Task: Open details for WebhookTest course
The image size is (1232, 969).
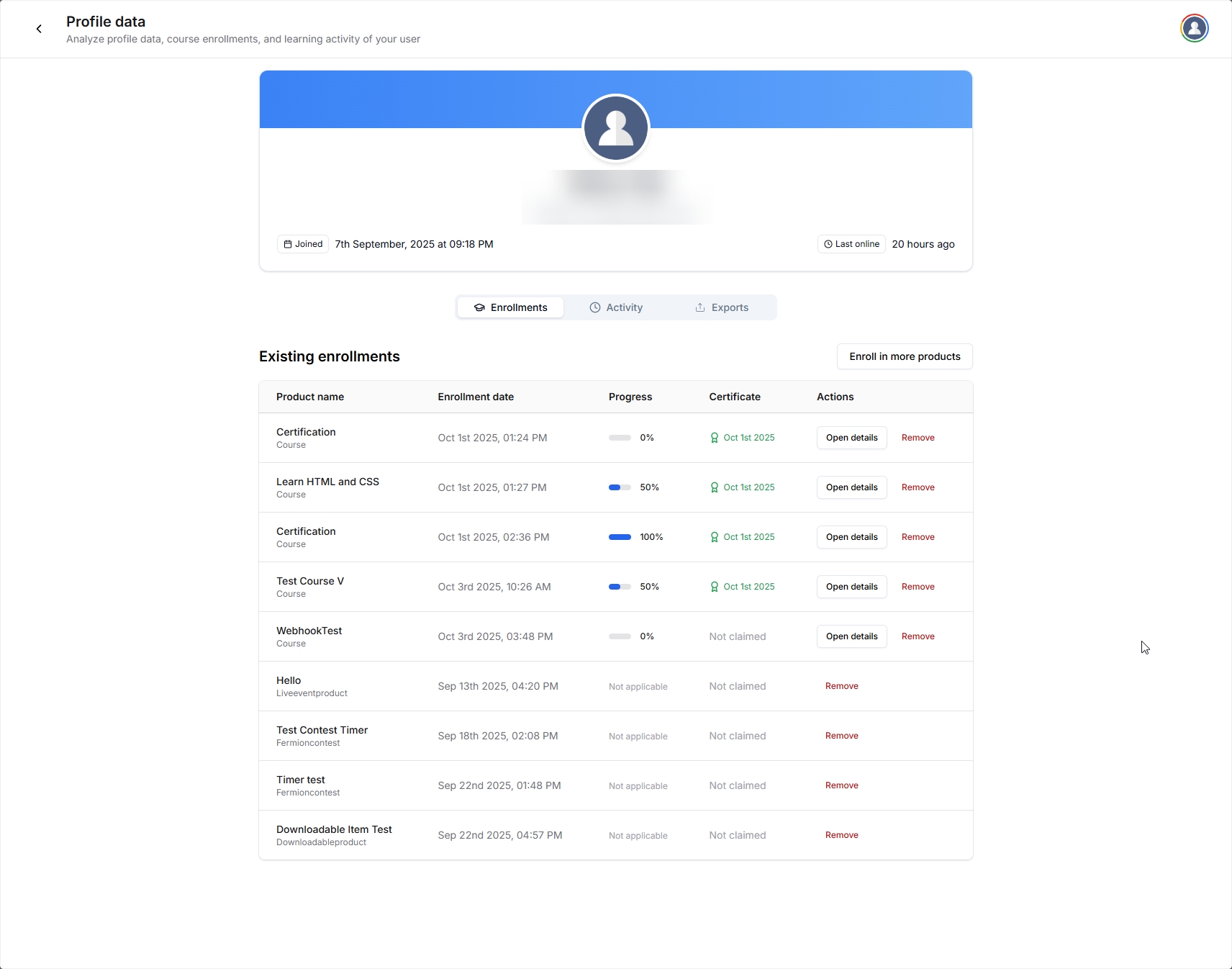Action: (x=851, y=636)
